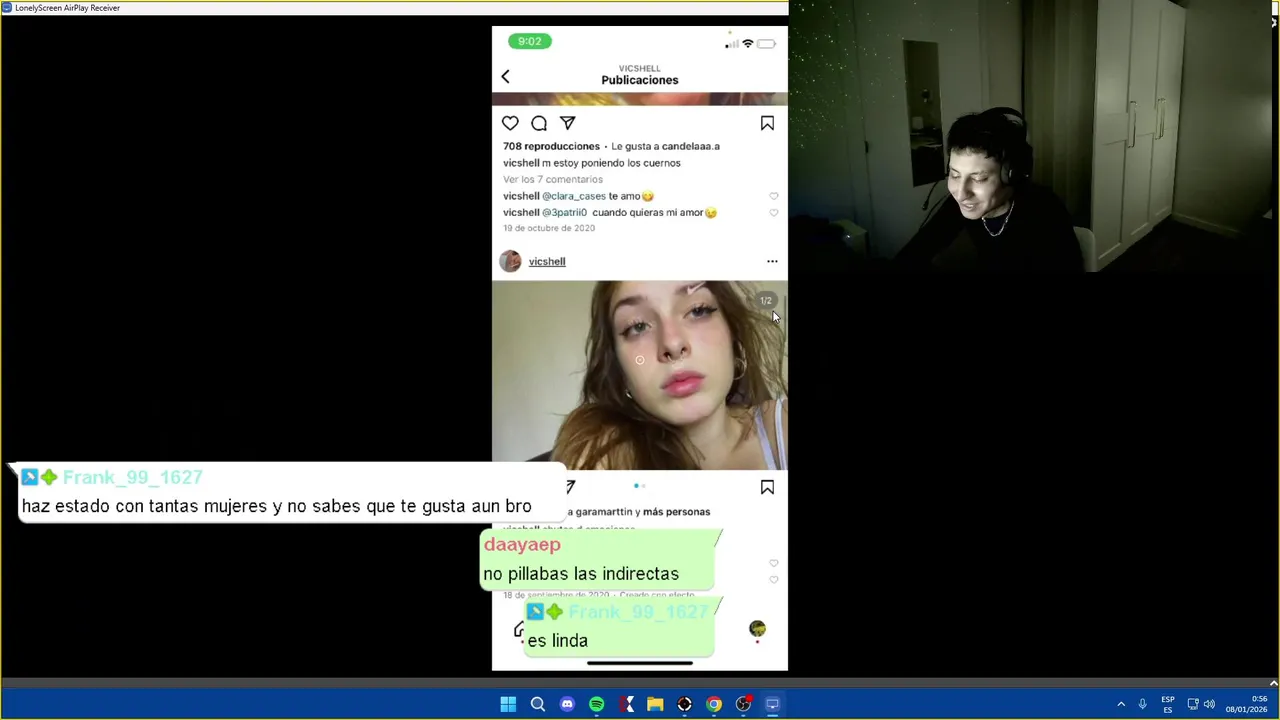Screen dimensions: 1280x720
Task: Click the '708 reproducciones' count
Action: pyautogui.click(x=551, y=146)
